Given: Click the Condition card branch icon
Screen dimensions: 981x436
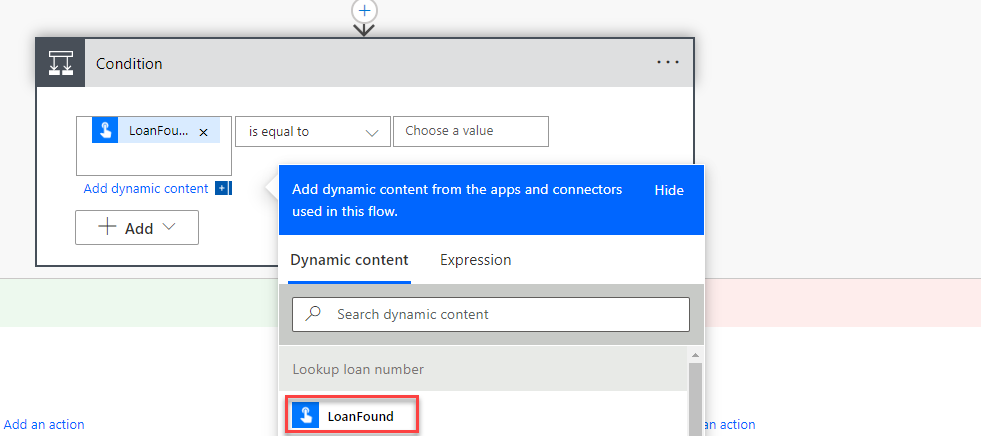Looking at the screenshot, I should (61, 63).
